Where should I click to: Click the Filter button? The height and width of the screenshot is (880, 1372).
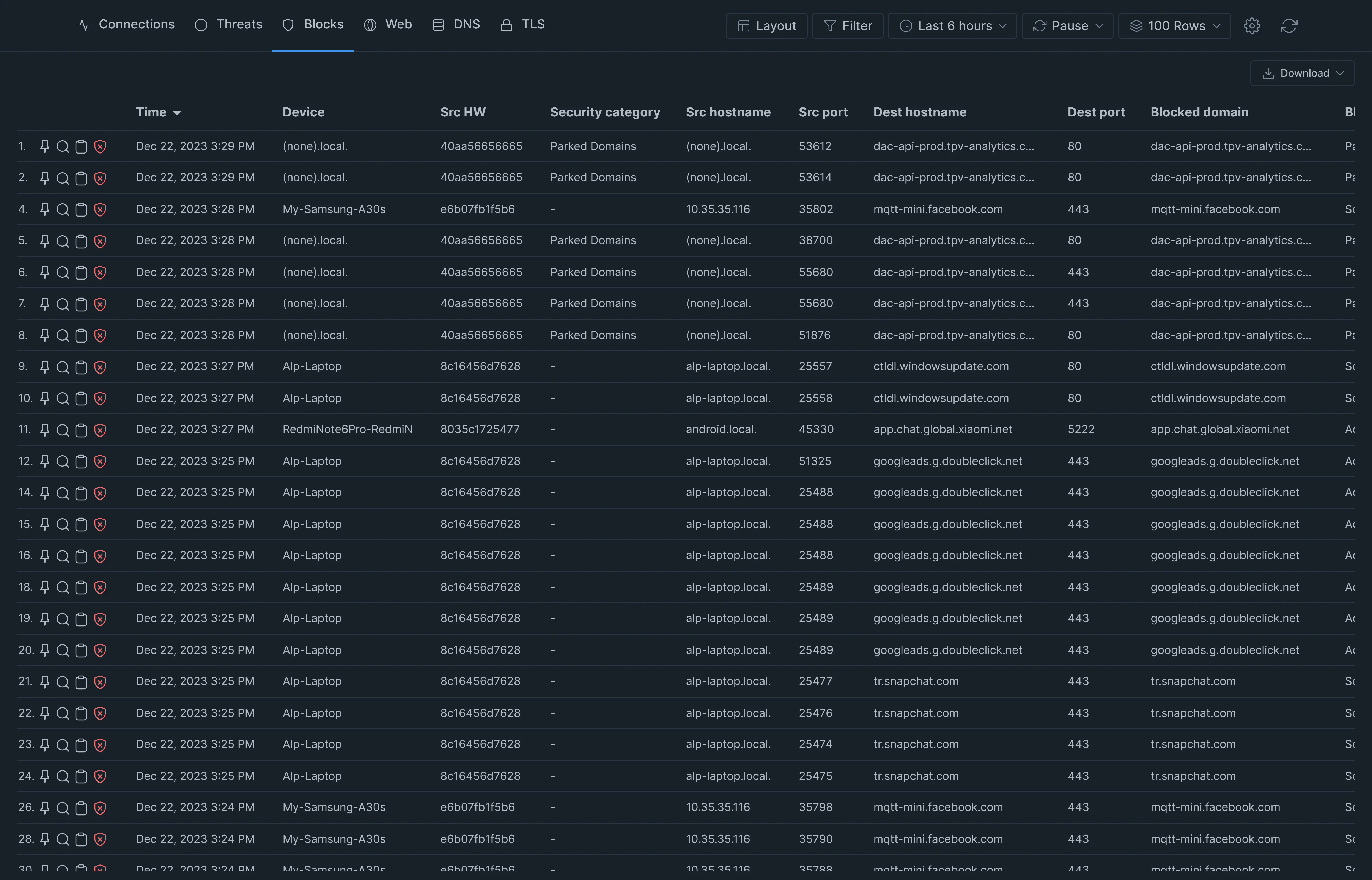coord(847,26)
